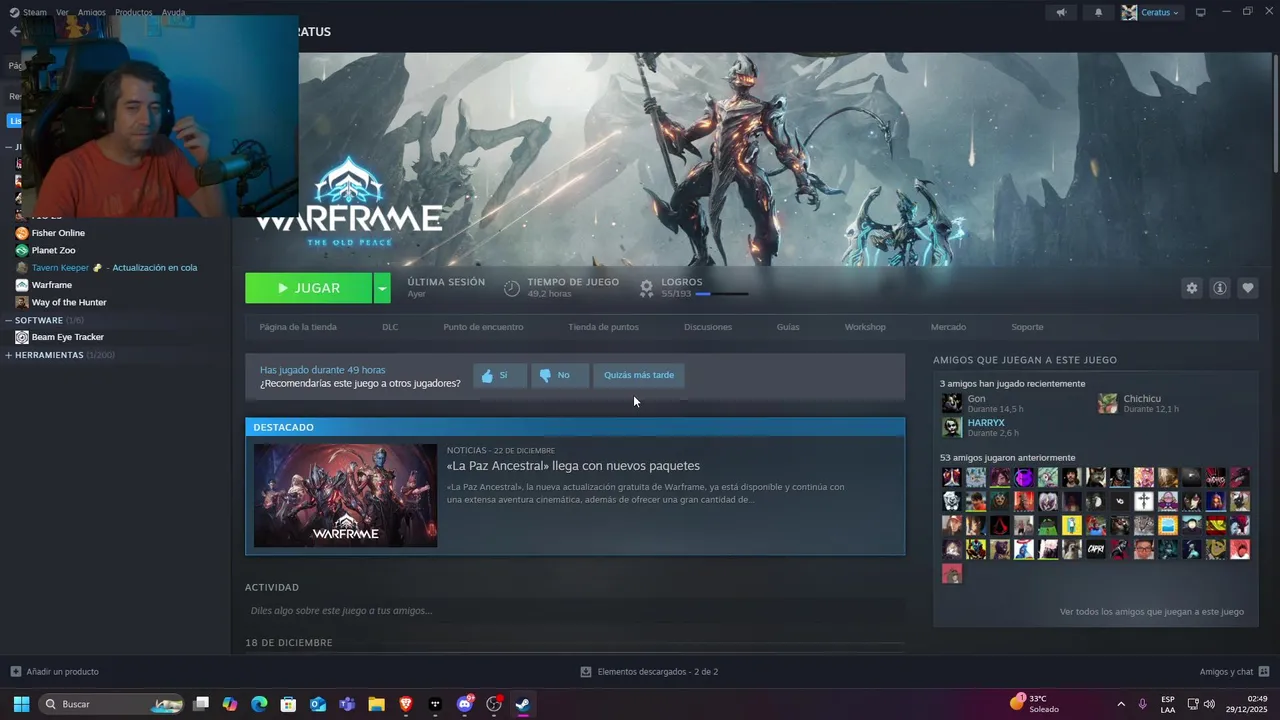This screenshot has width=1280, height=720.
Task: Open File Explorer from taskbar
Action: pos(376,704)
